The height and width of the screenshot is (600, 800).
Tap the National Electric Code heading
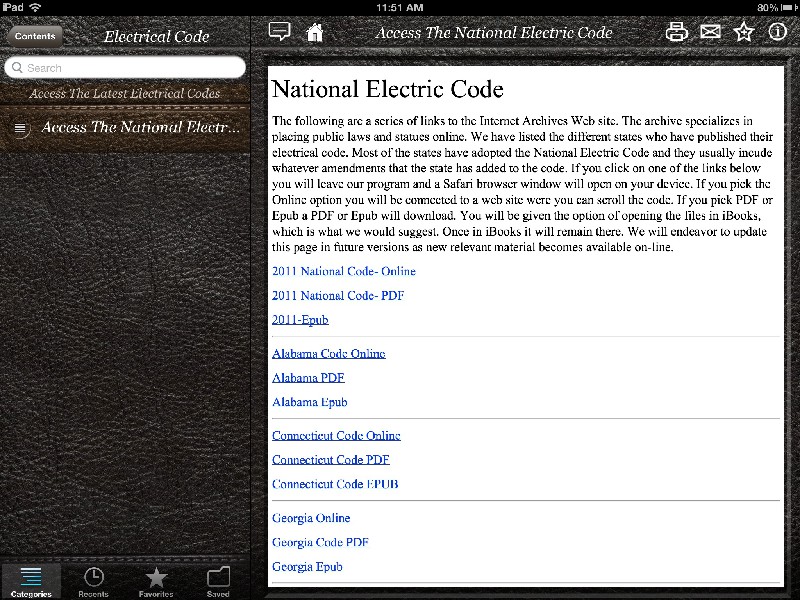click(387, 89)
